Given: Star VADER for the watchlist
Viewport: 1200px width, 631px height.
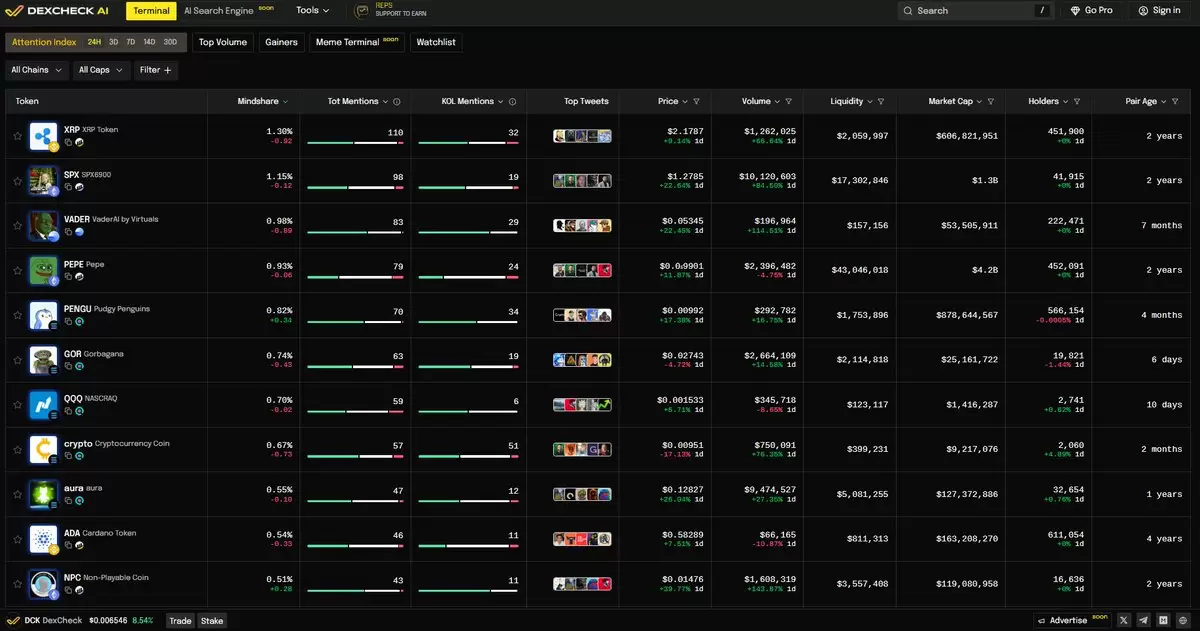Looking at the screenshot, I should (x=17, y=226).
